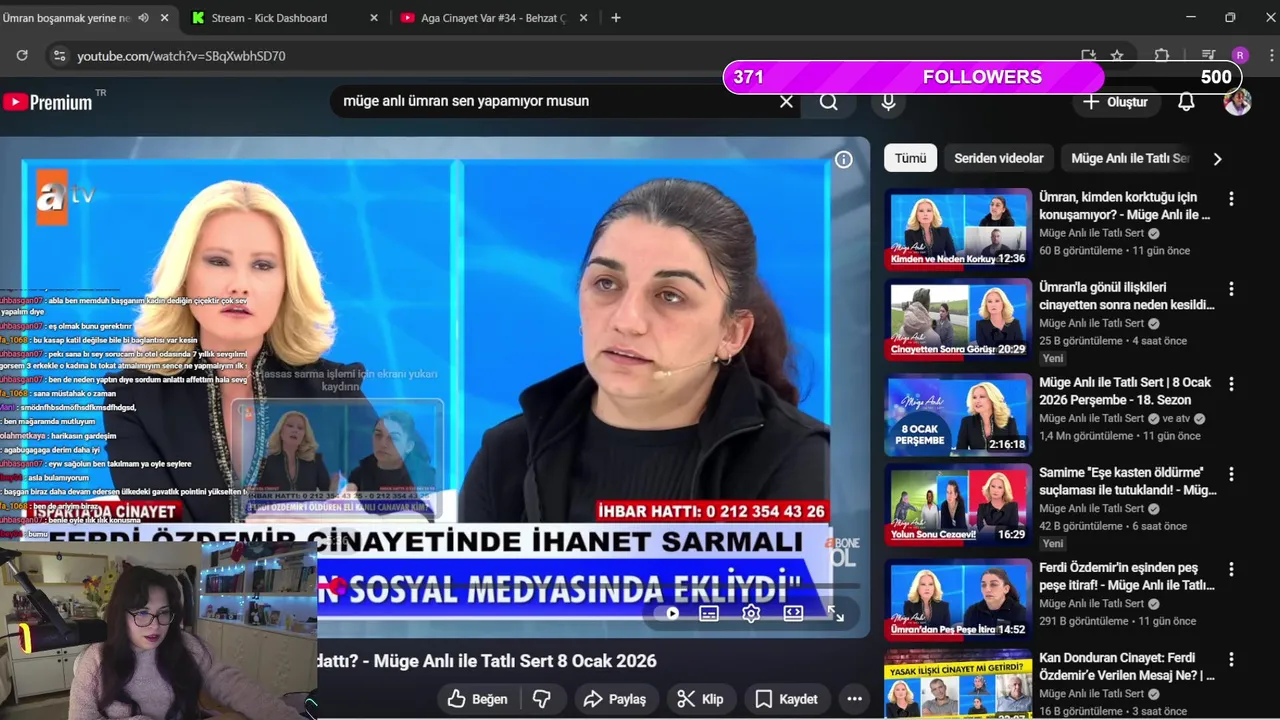Create a clip with Klip button
Image resolution: width=1280 pixels, height=720 pixels.
tap(700, 699)
